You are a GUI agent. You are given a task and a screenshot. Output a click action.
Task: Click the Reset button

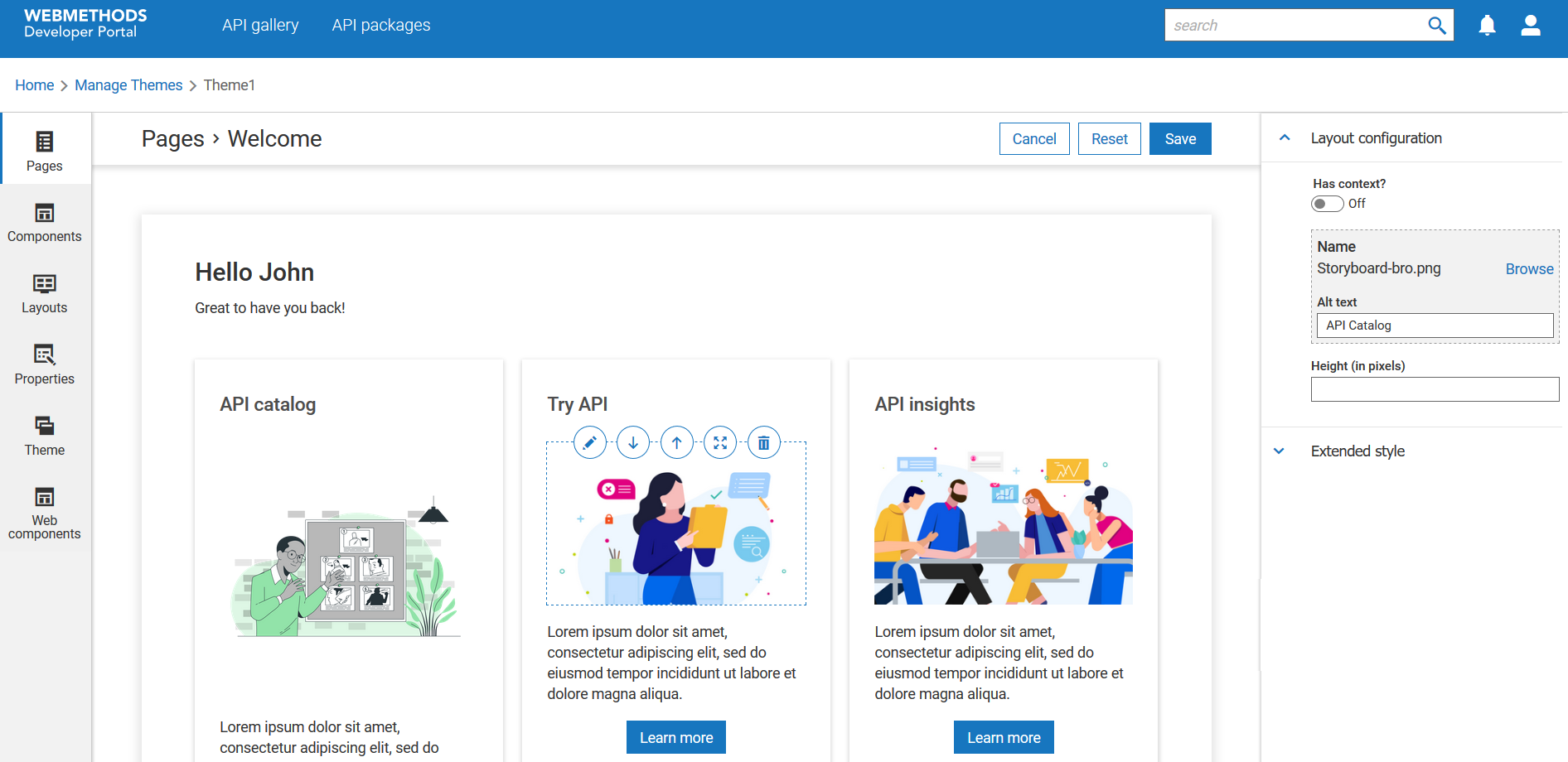tap(1110, 139)
